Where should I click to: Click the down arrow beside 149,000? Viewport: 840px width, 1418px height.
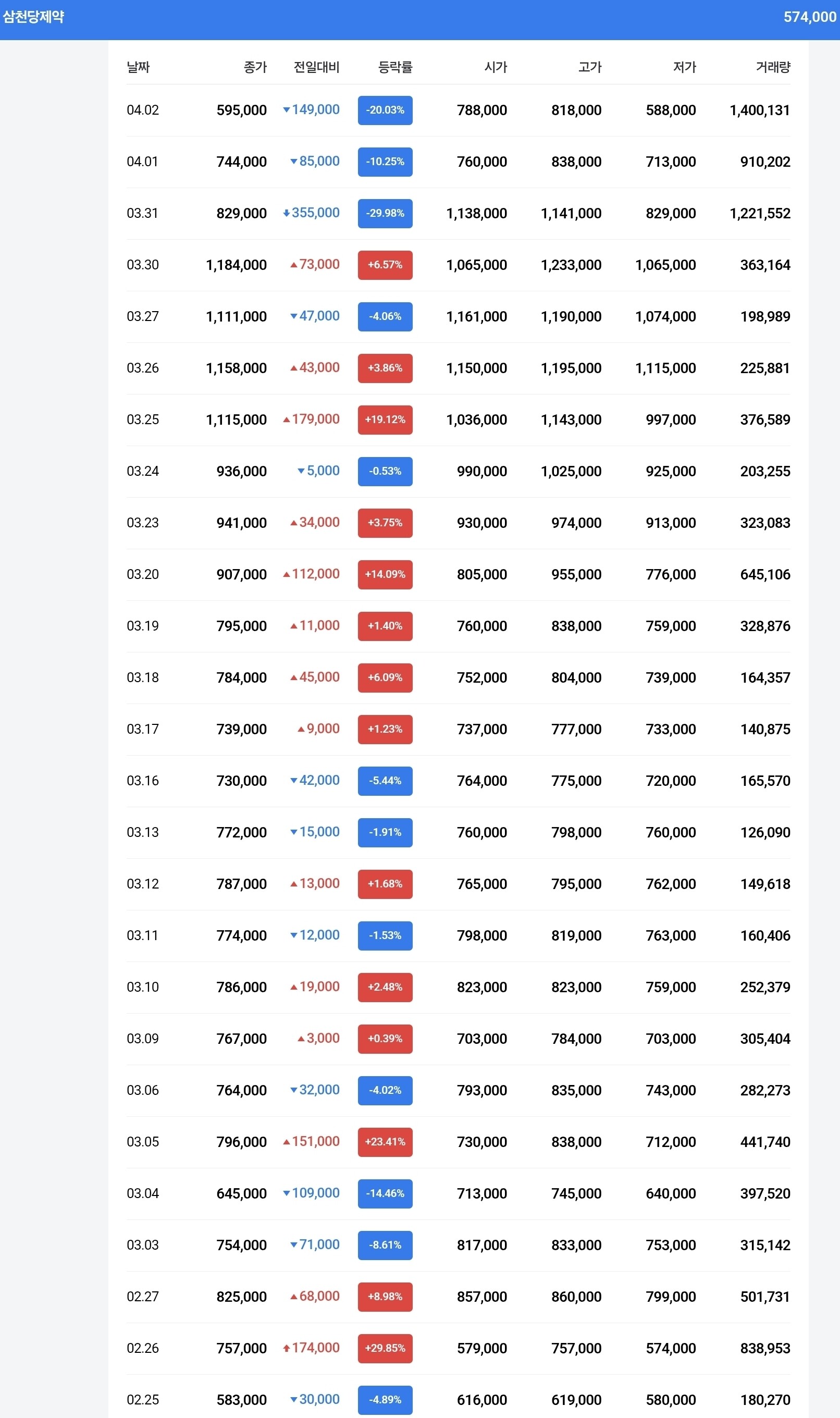[x=287, y=110]
